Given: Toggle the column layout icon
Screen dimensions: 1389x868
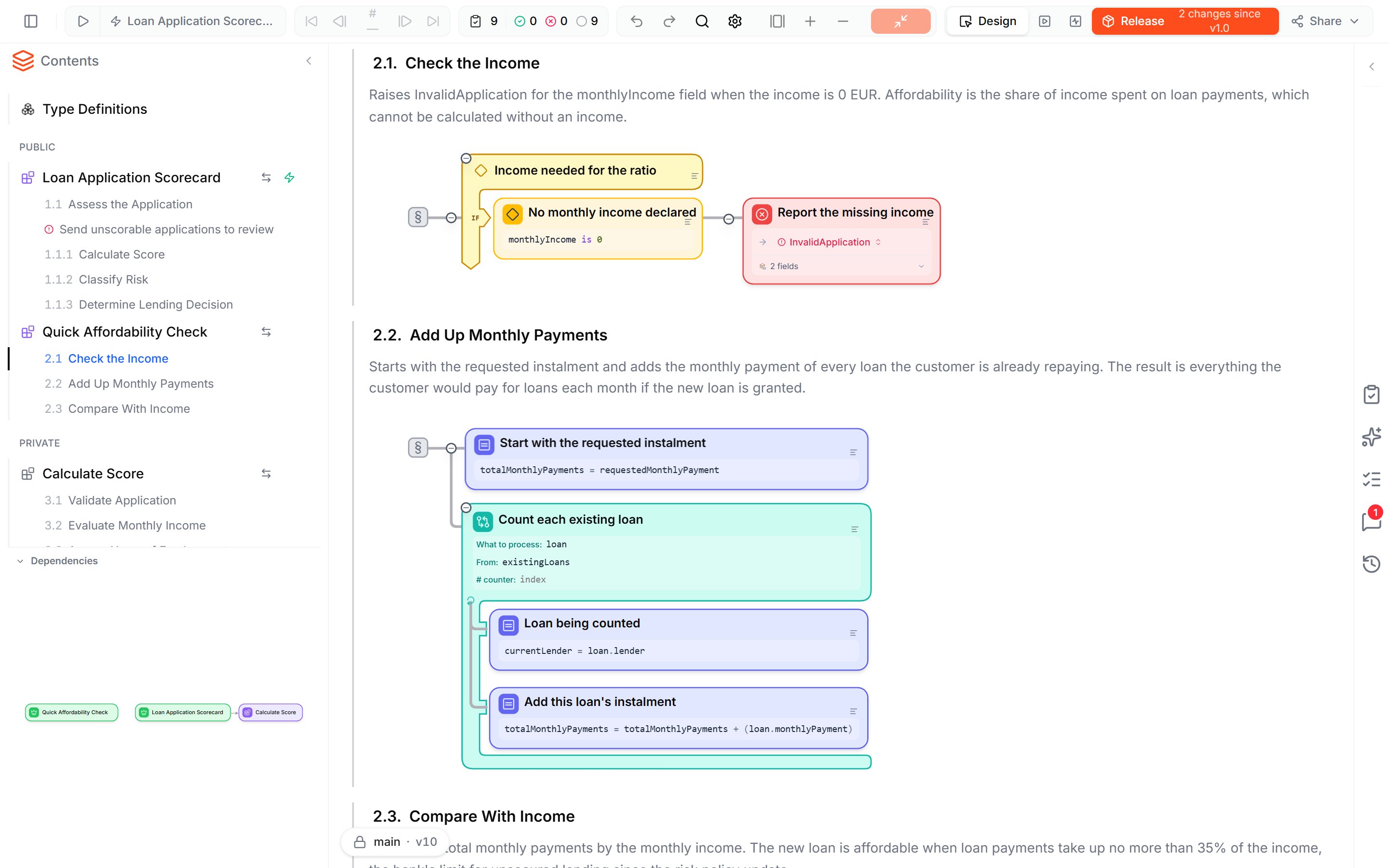Looking at the screenshot, I should coord(777,21).
